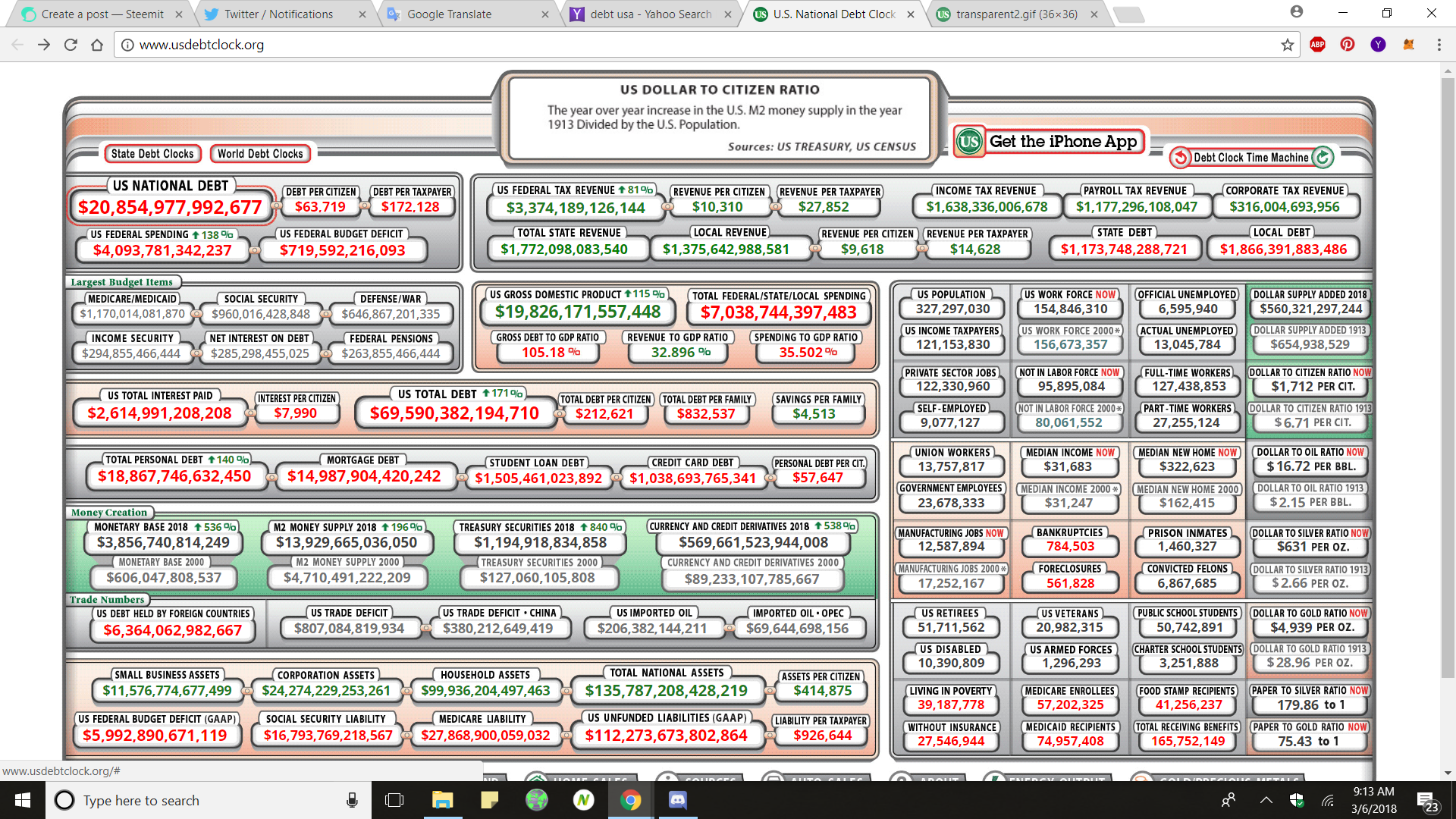Open File Explorer from the taskbar
The height and width of the screenshot is (819, 1456).
(442, 800)
